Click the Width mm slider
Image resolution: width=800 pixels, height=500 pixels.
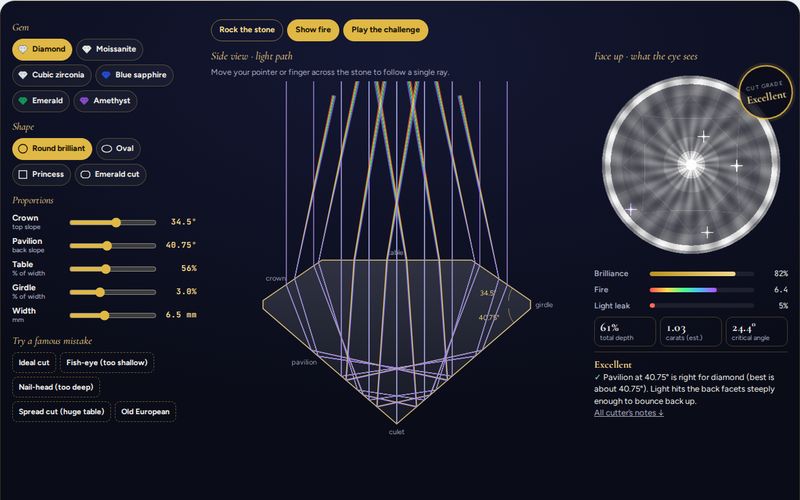click(x=113, y=316)
